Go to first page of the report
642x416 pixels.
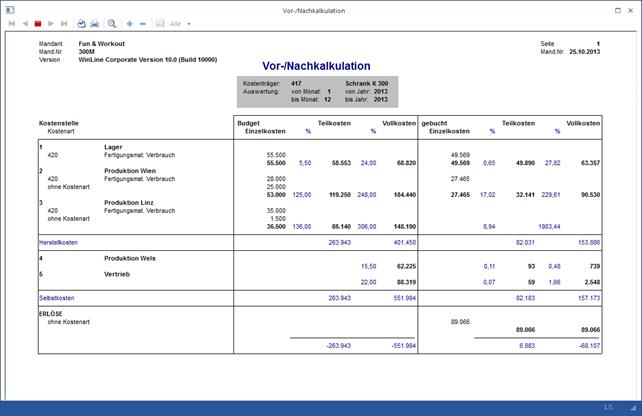click(12, 23)
